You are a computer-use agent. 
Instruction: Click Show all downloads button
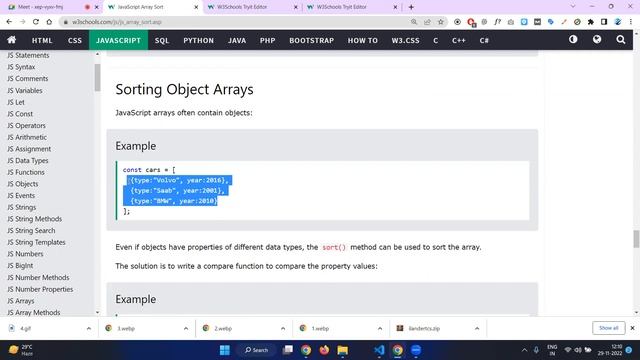tap(609, 328)
